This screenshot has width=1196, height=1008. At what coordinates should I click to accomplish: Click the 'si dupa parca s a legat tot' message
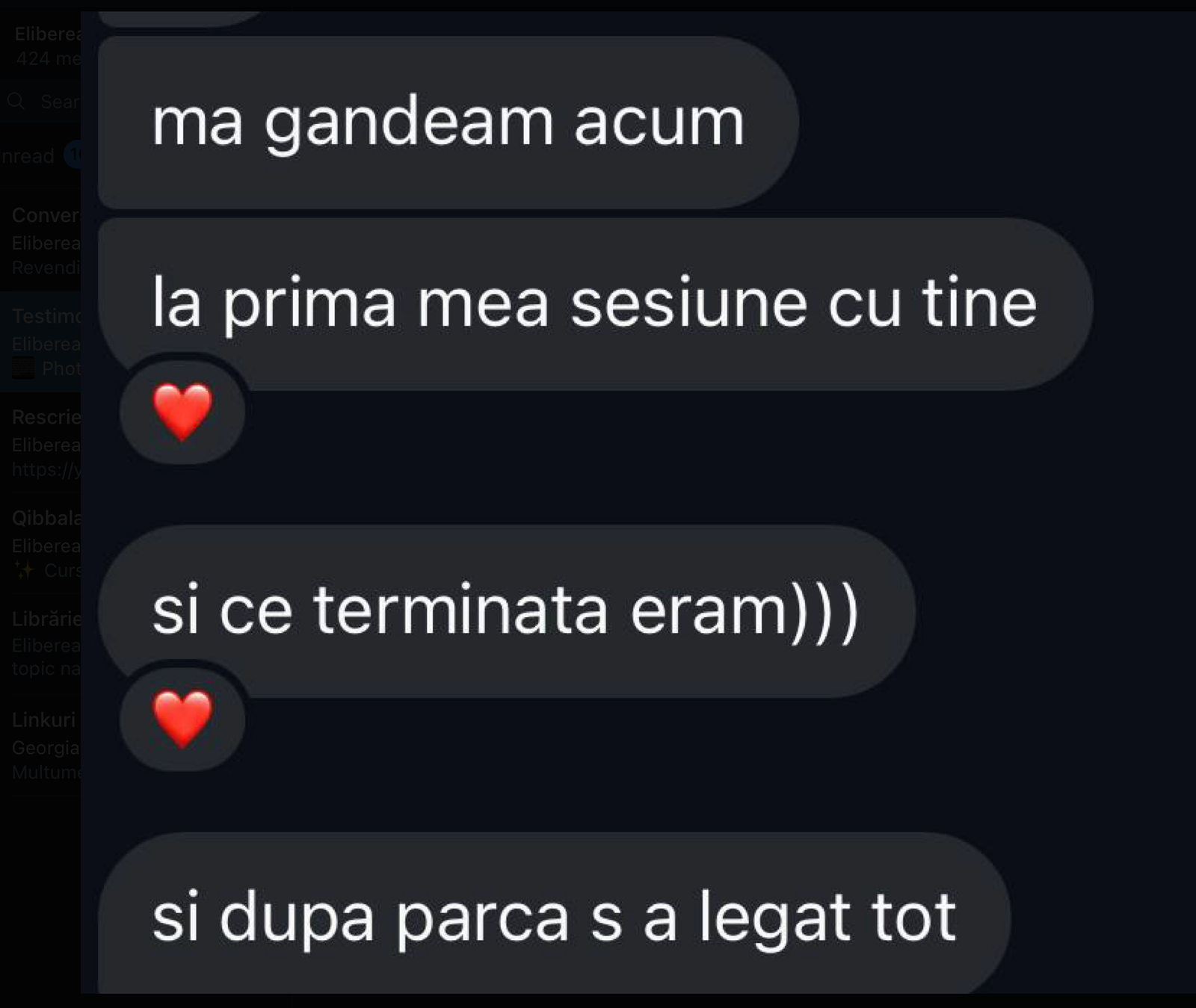[554, 915]
